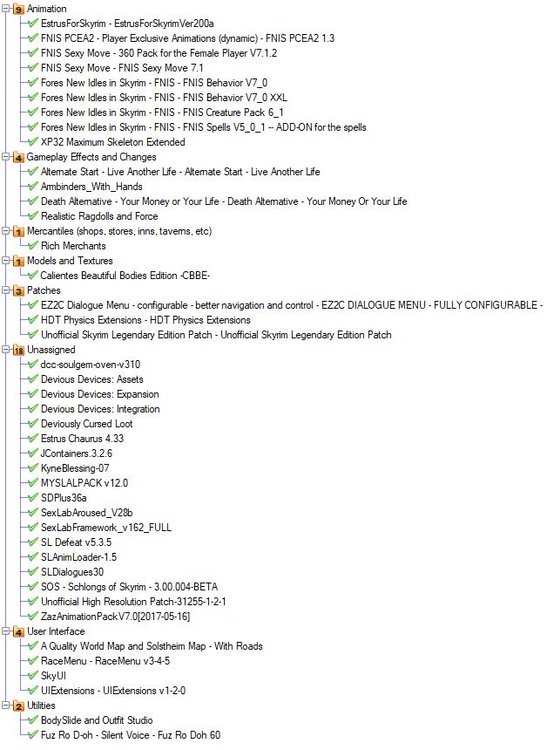Click checkmark icon beside ZazAnimationPackV7.0

point(33,616)
